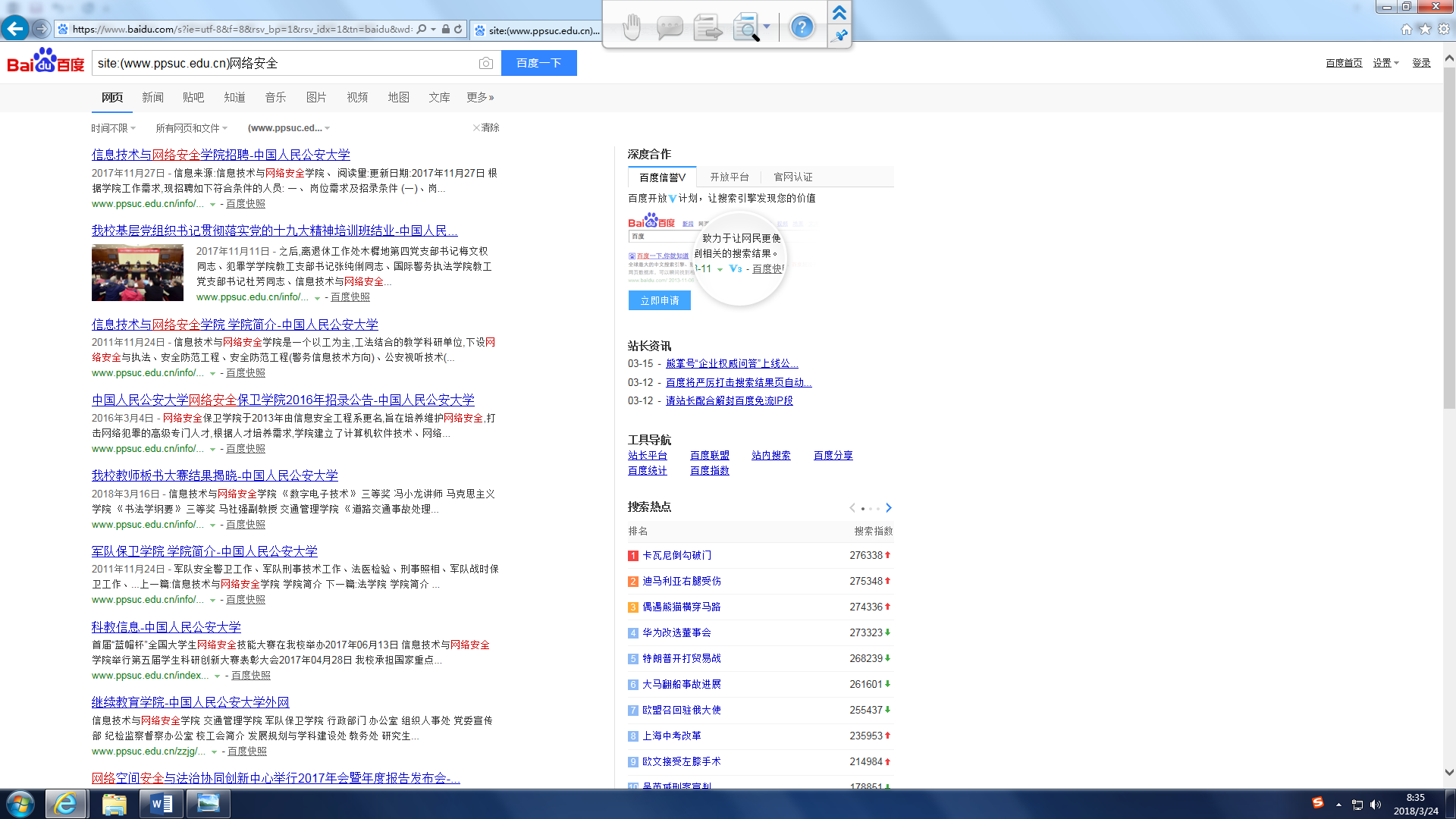Image resolution: width=1456 pixels, height=819 pixels.
Task: Click 清除 to clear filters
Action: click(x=486, y=127)
